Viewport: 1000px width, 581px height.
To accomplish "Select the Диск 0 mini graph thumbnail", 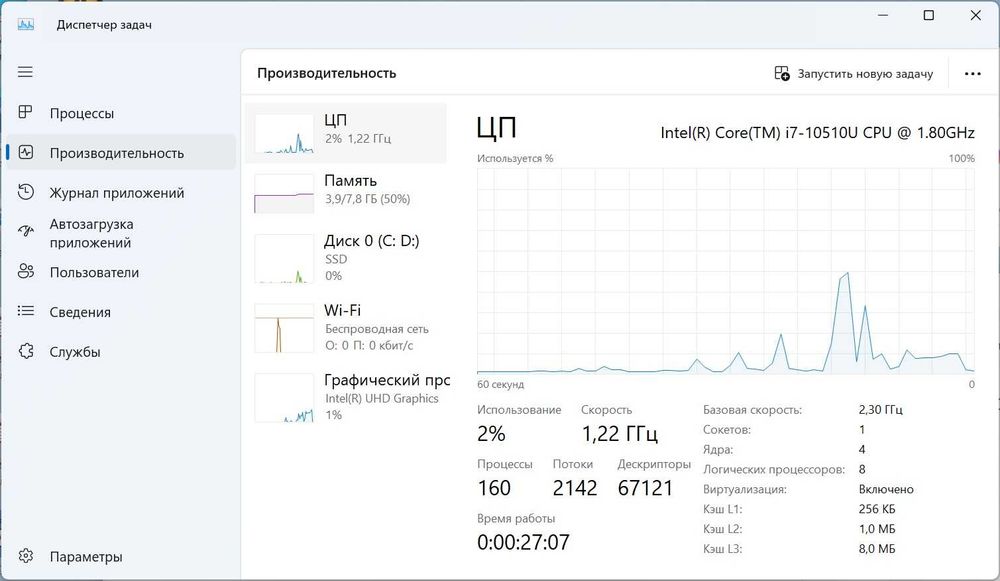I will pyautogui.click(x=284, y=259).
